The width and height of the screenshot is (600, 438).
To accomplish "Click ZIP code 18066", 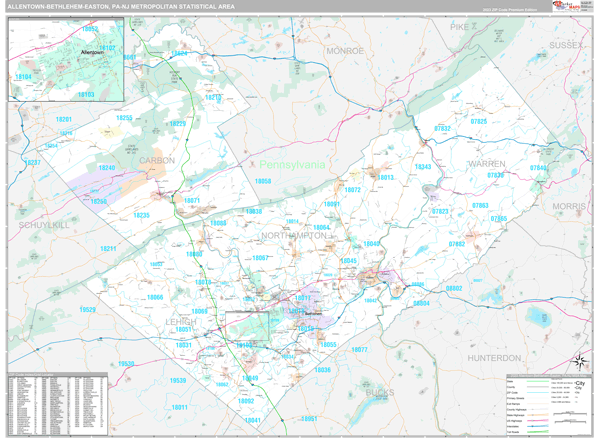I will pos(155,297).
